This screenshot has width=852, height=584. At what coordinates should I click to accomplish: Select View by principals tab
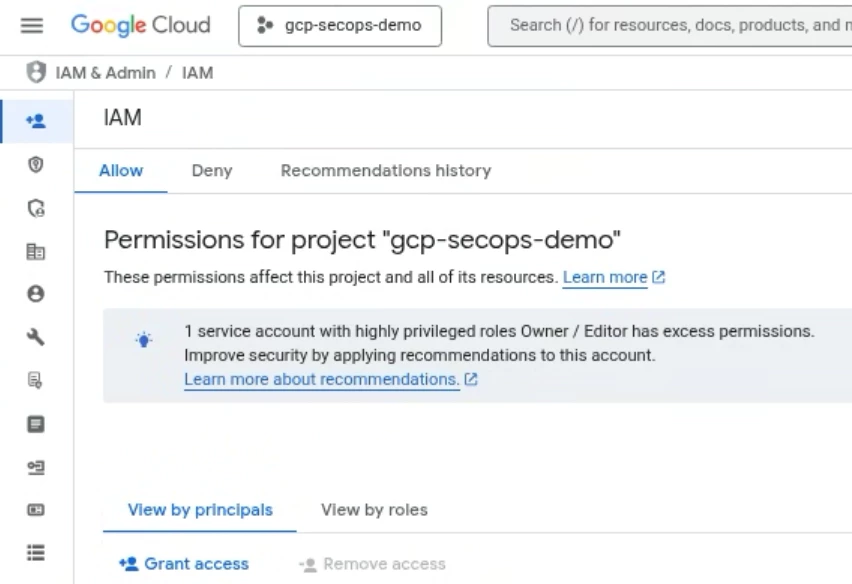pyautogui.click(x=200, y=510)
